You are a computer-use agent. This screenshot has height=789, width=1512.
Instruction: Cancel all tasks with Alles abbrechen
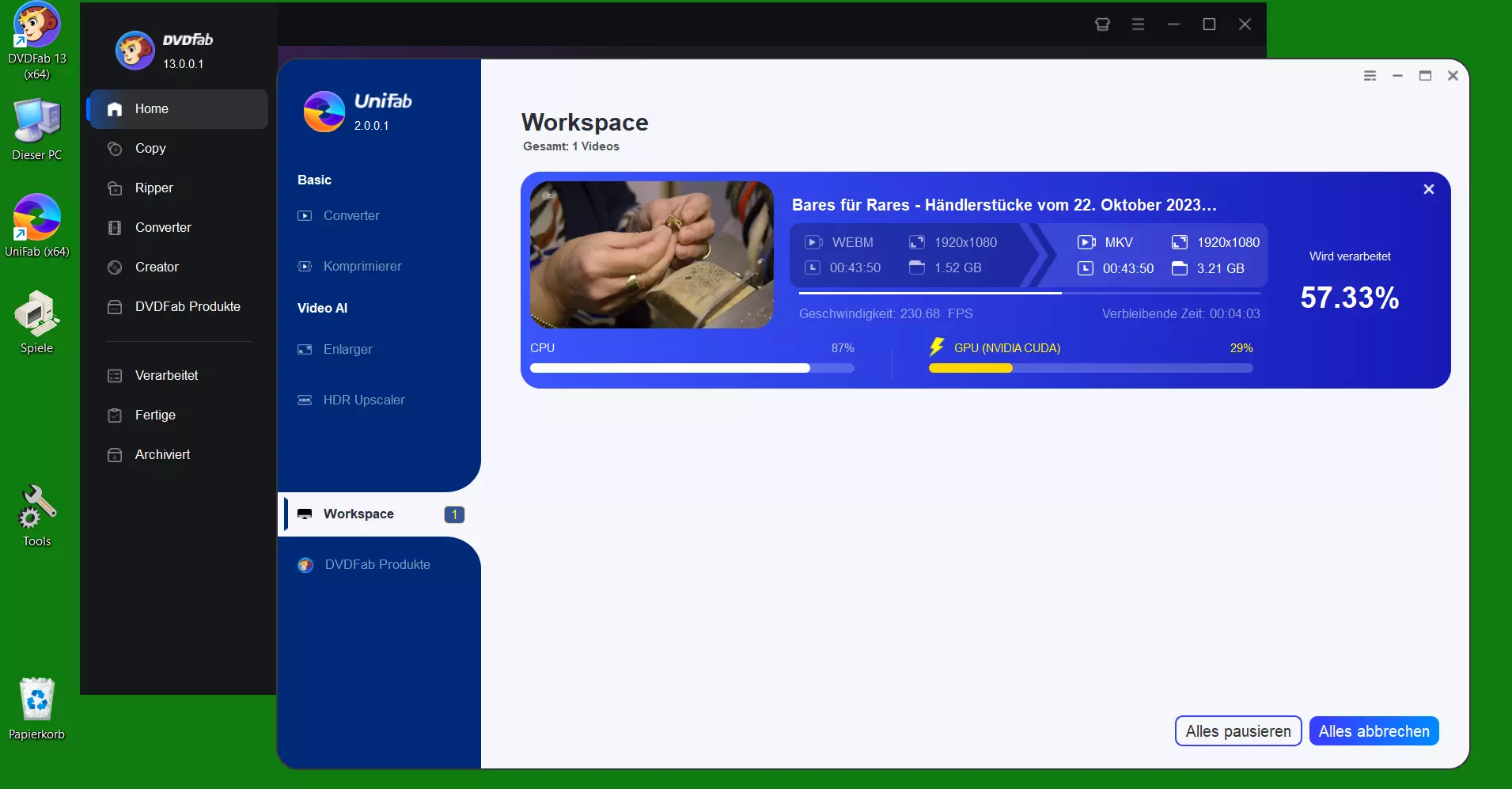pyautogui.click(x=1374, y=731)
